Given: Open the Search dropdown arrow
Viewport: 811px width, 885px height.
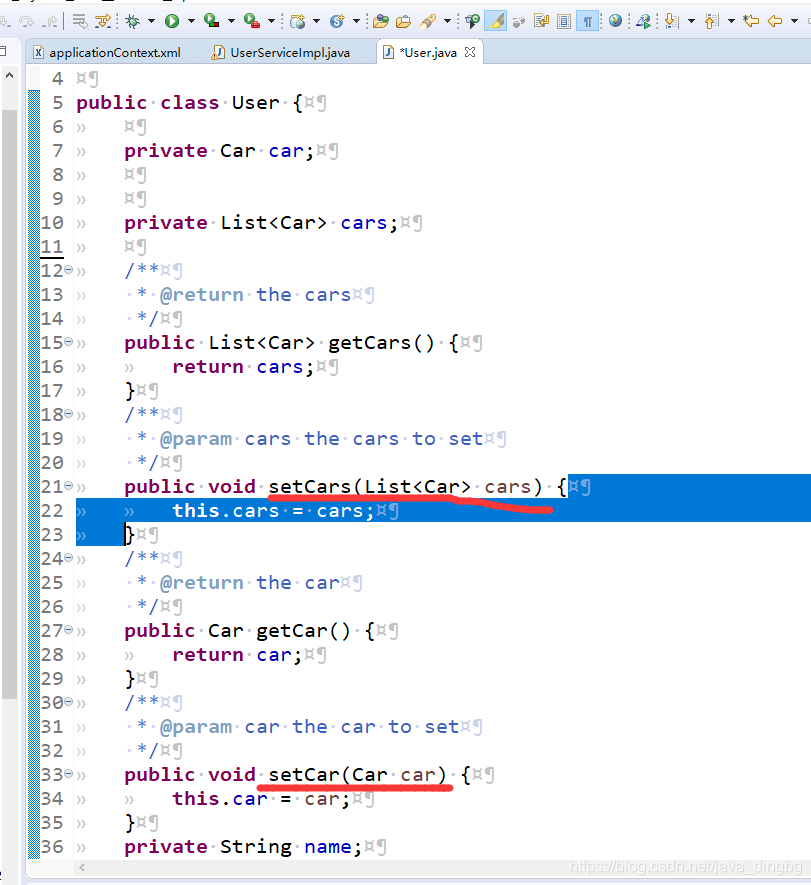Looking at the screenshot, I should point(448,21).
